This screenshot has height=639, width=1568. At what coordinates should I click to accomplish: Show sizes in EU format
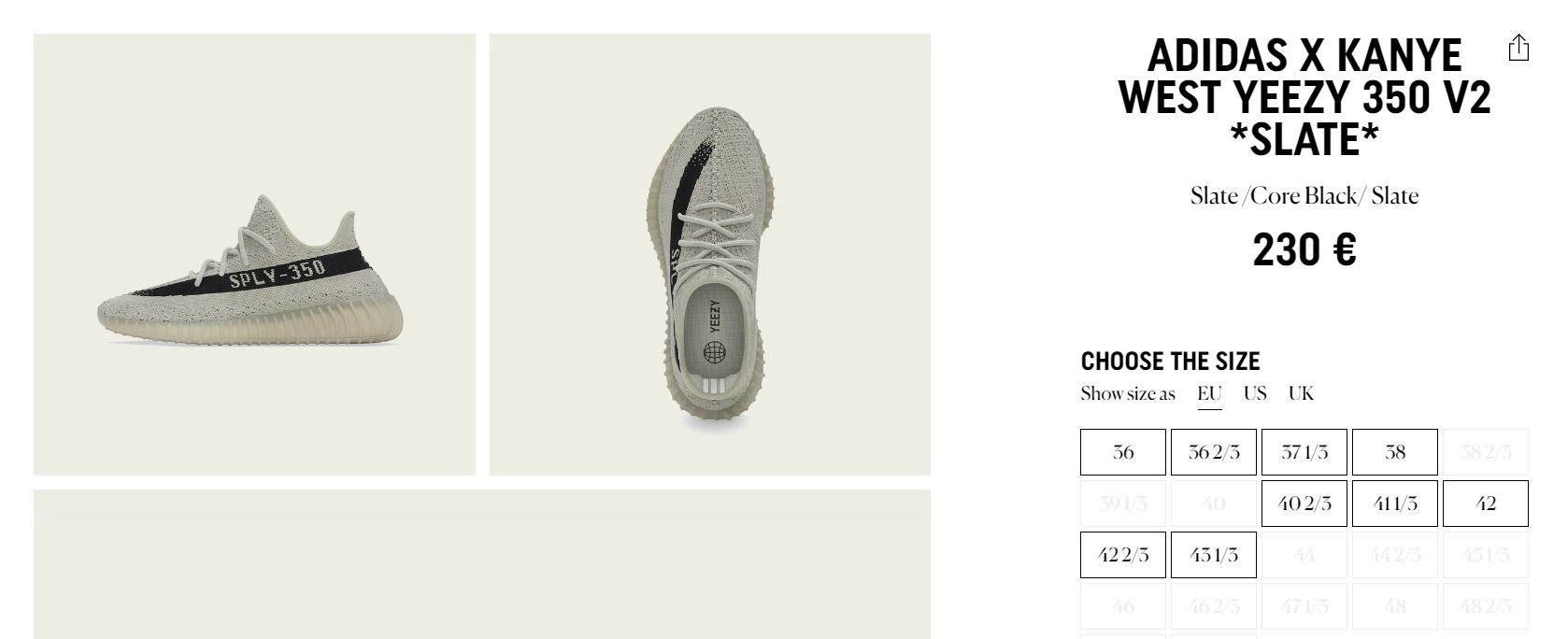point(1209,393)
